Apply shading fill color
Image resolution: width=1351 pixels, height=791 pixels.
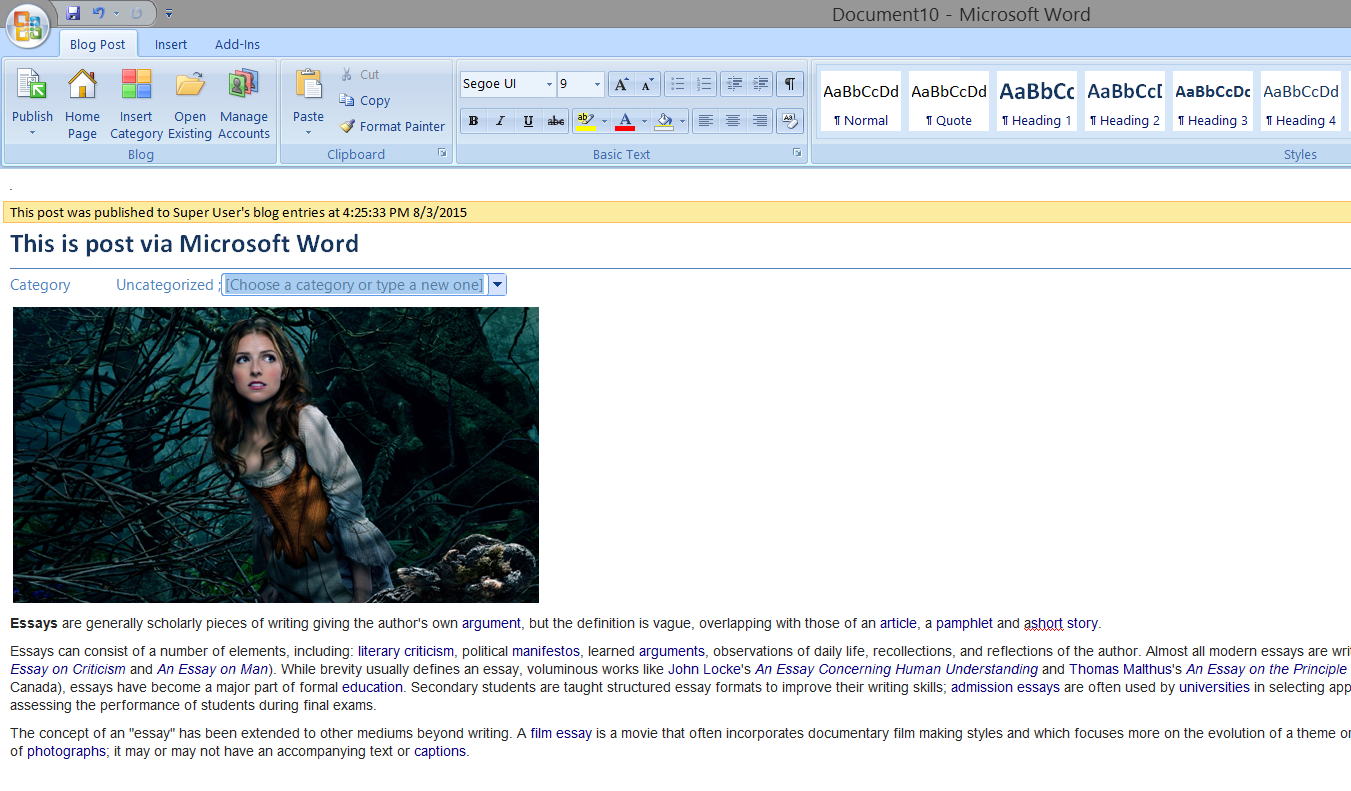click(x=664, y=121)
